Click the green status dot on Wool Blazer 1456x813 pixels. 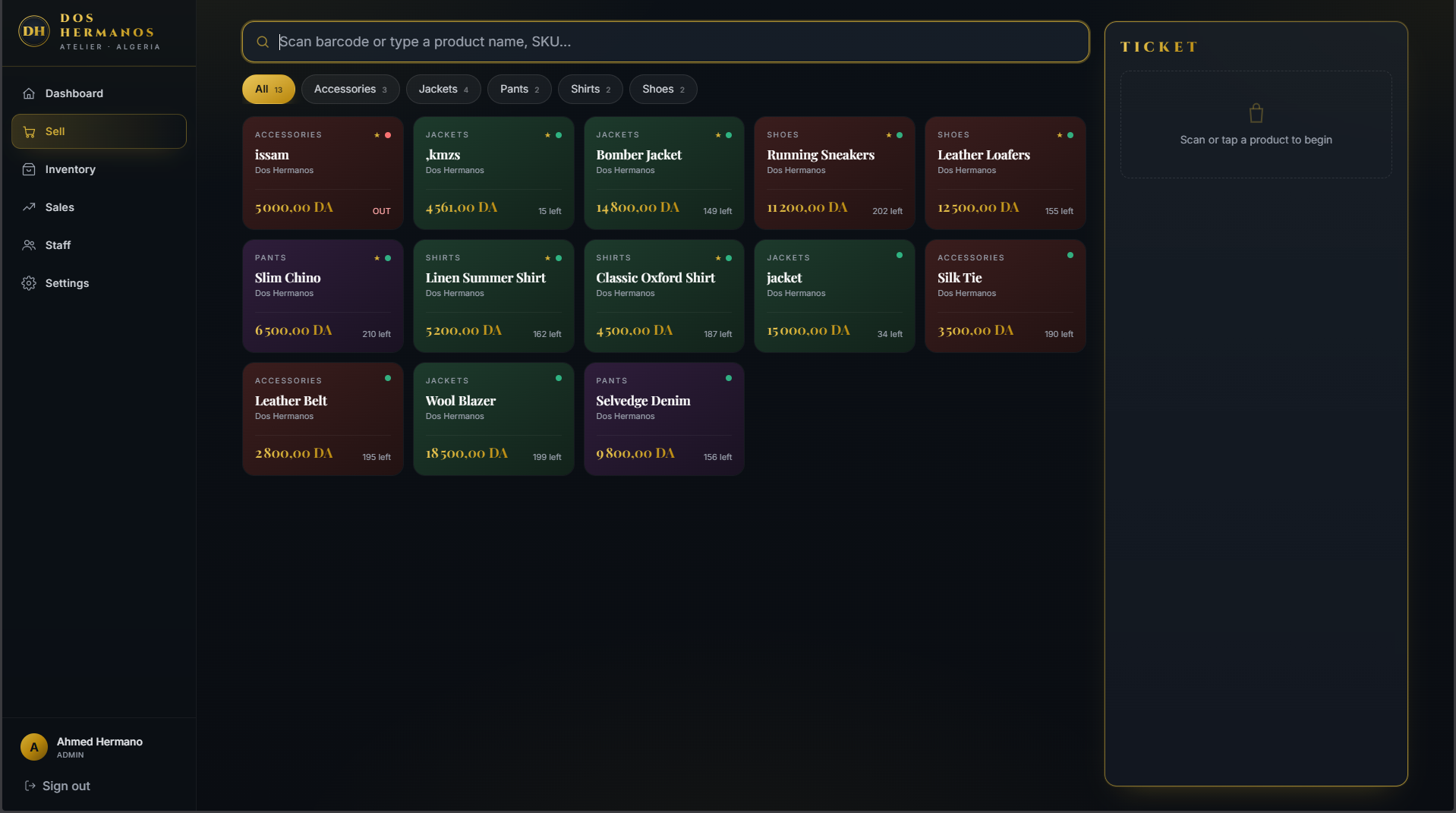point(559,378)
